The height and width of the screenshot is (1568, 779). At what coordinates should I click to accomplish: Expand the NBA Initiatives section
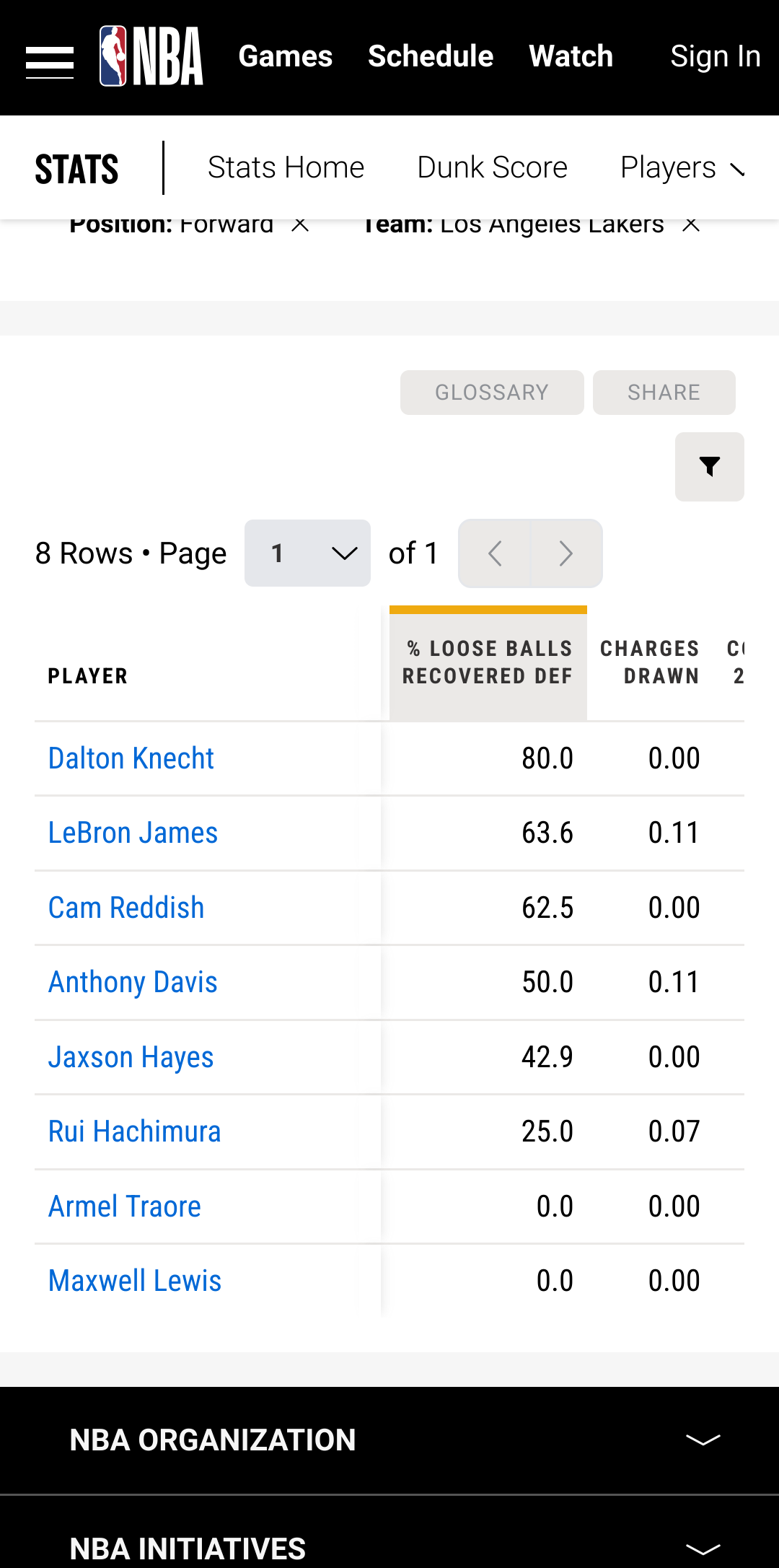703,1549
